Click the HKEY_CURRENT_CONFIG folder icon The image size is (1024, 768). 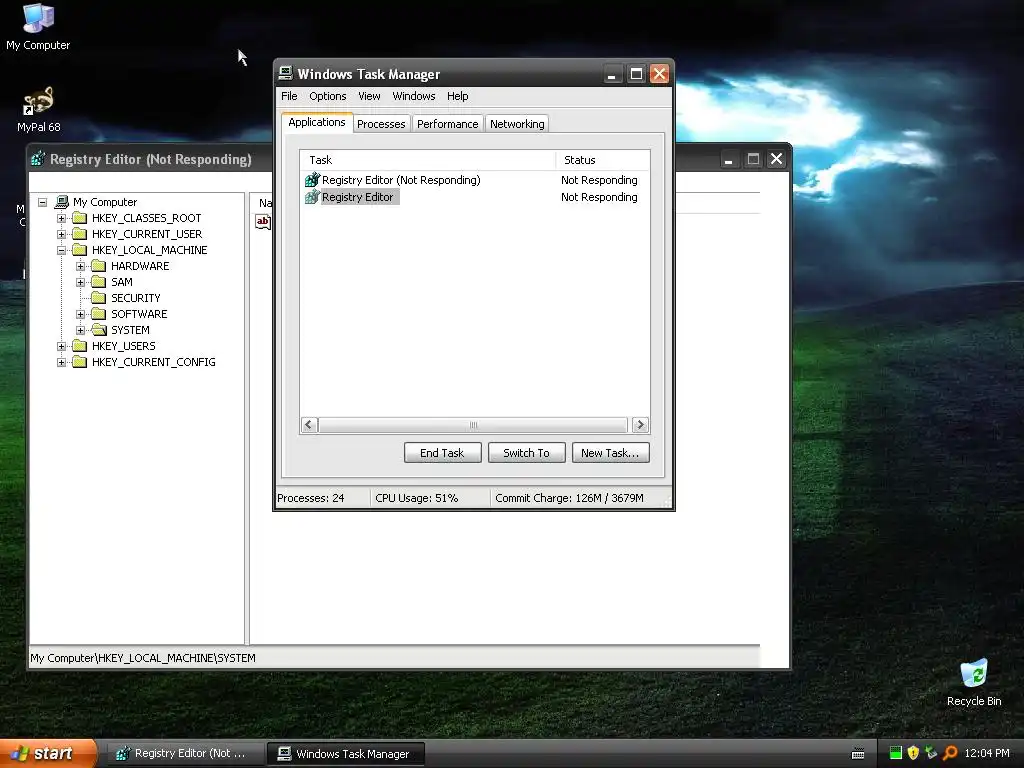80,362
